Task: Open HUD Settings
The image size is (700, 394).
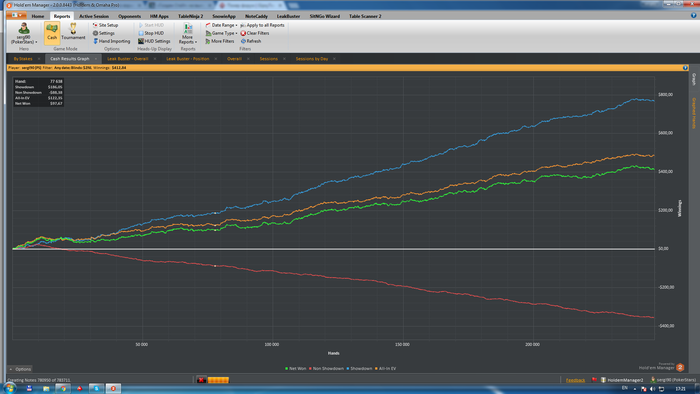Action: [x=154, y=41]
